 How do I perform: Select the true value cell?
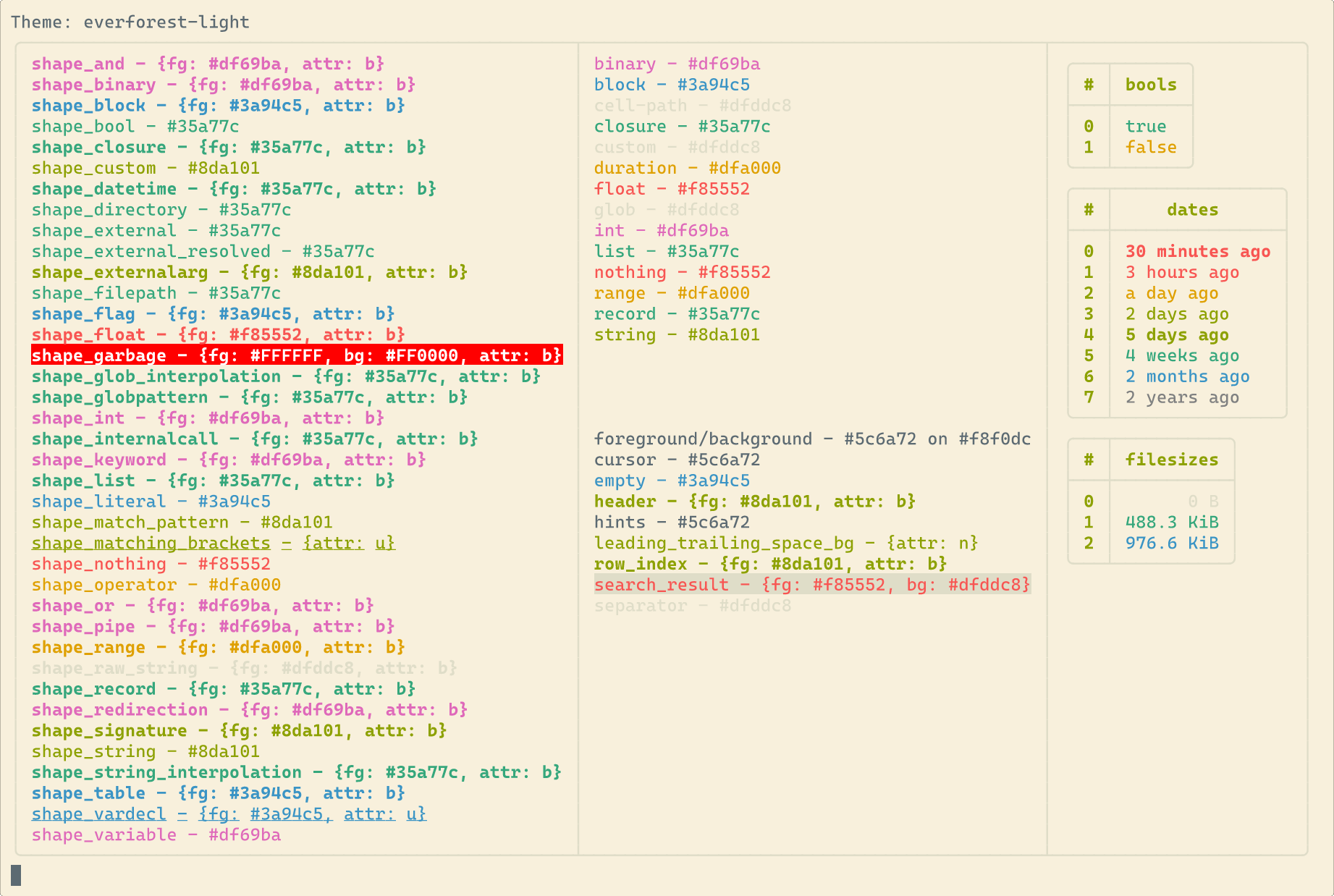pyautogui.click(x=1146, y=127)
